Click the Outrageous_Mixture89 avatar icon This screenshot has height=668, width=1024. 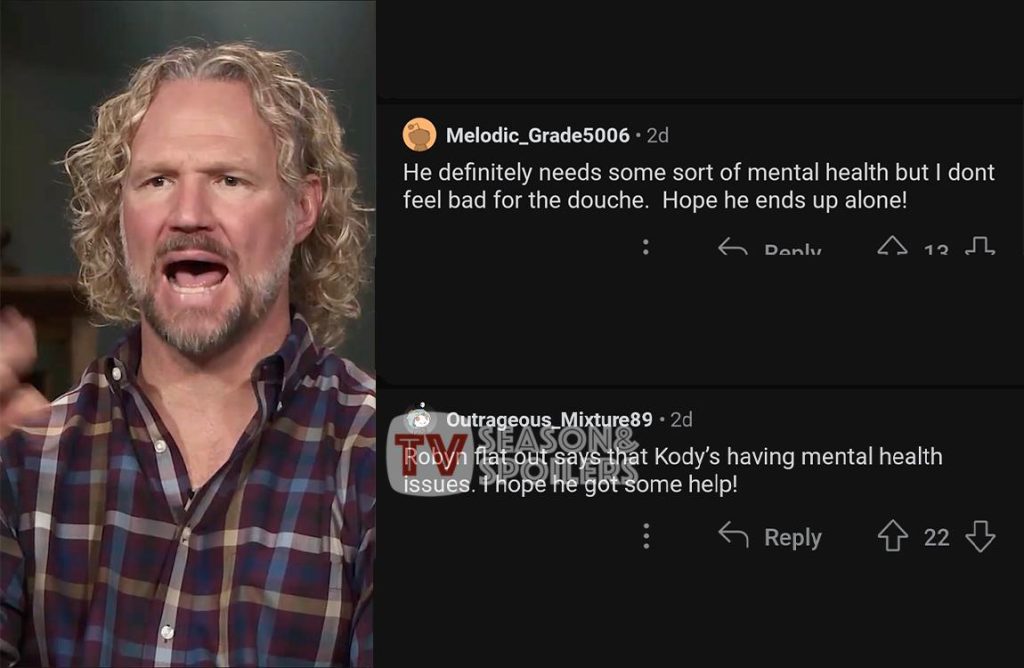(x=420, y=418)
